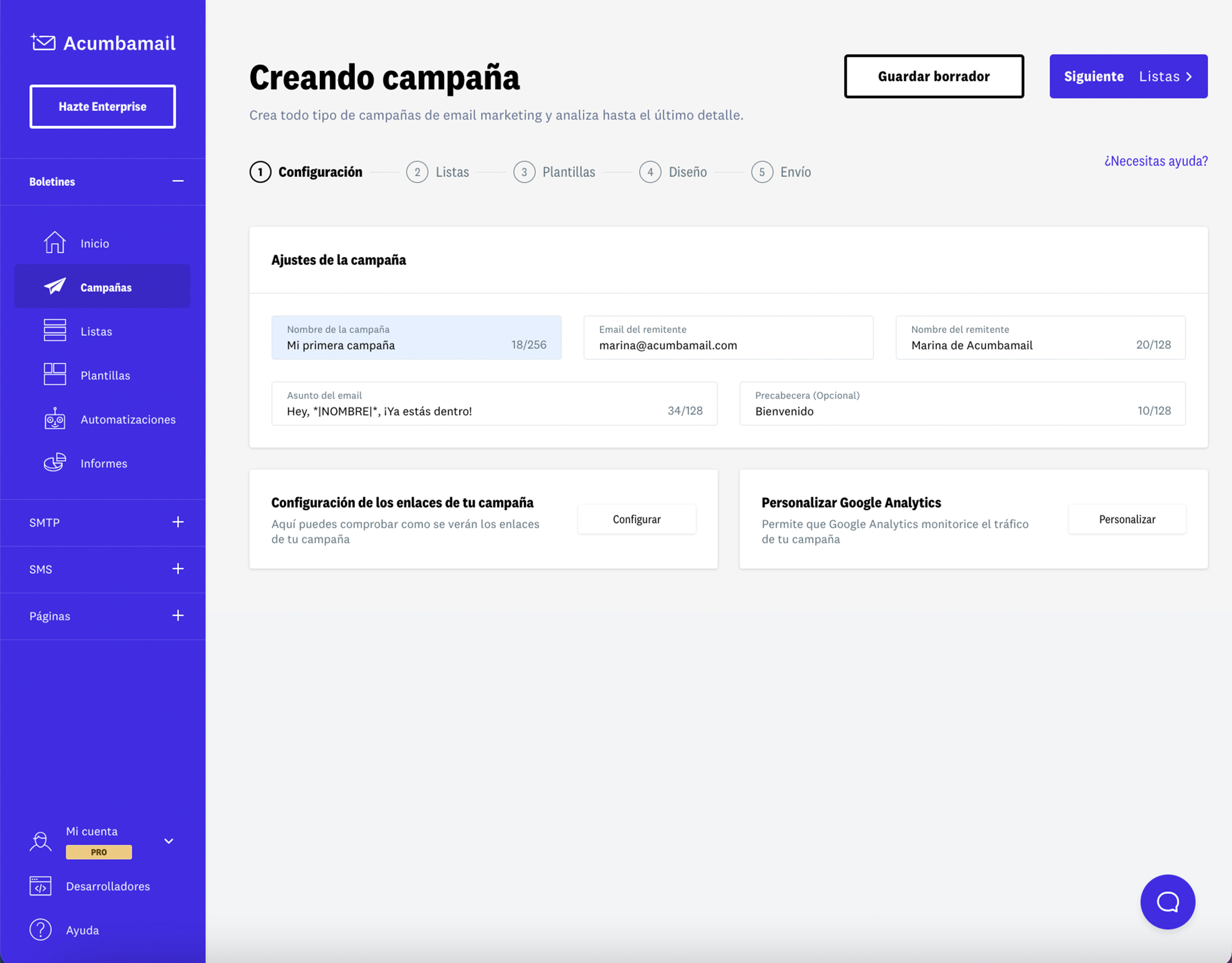Collapse the Boletines section
Viewport: 1232px width, 963px height.
(x=178, y=181)
